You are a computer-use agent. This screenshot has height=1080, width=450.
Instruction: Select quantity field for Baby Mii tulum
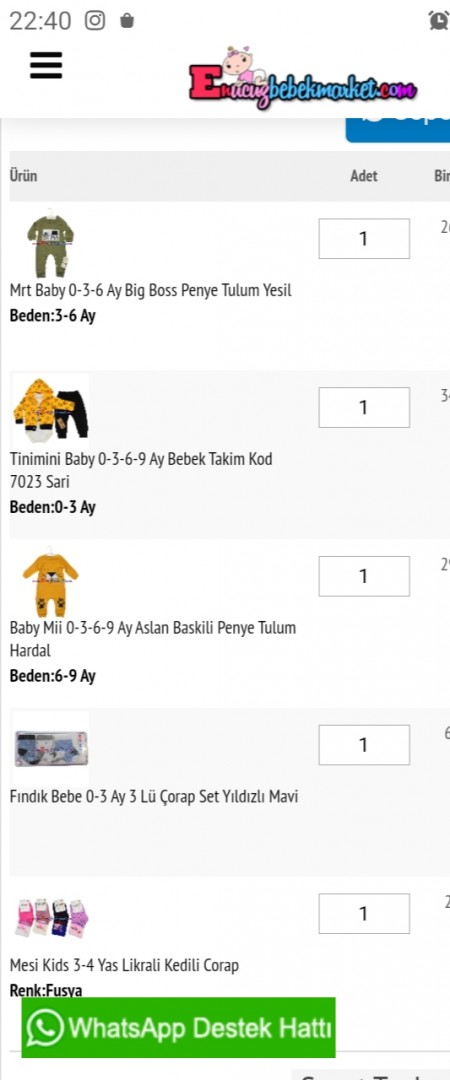coord(364,576)
